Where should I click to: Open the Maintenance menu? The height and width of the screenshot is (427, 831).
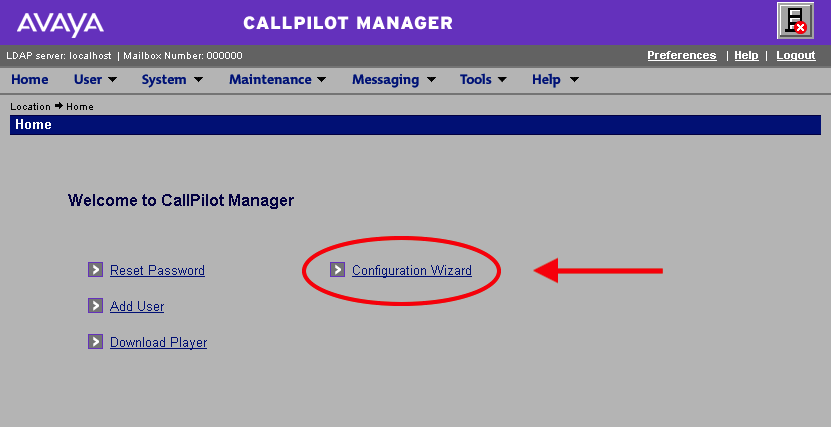(x=270, y=79)
